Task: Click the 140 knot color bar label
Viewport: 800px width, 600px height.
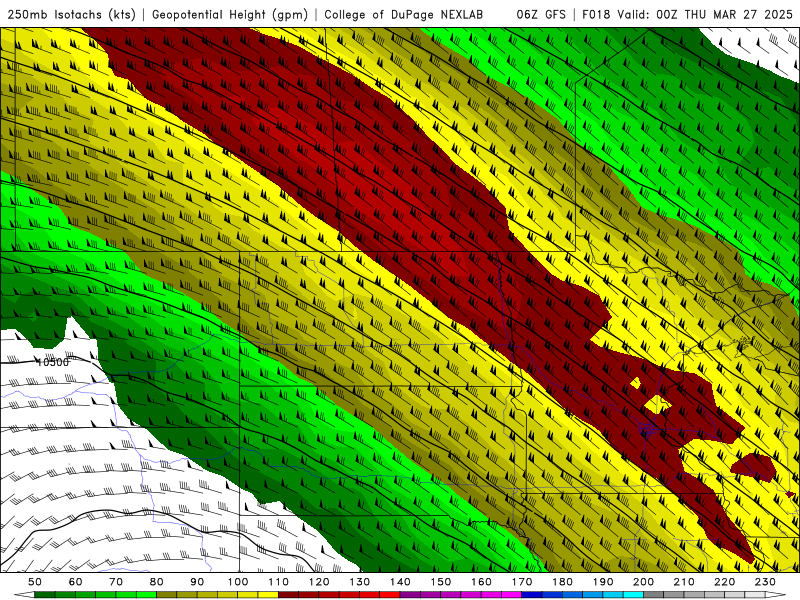Action: [x=400, y=582]
